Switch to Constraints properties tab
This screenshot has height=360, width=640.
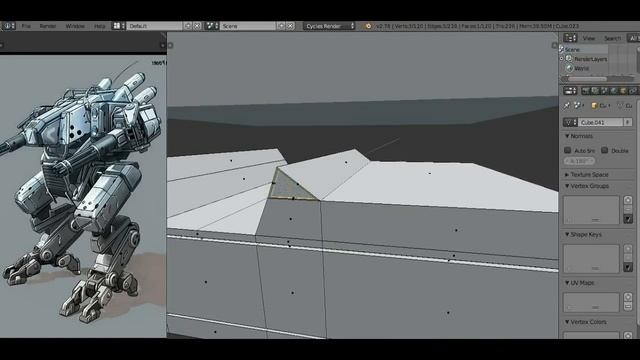tap(633, 91)
